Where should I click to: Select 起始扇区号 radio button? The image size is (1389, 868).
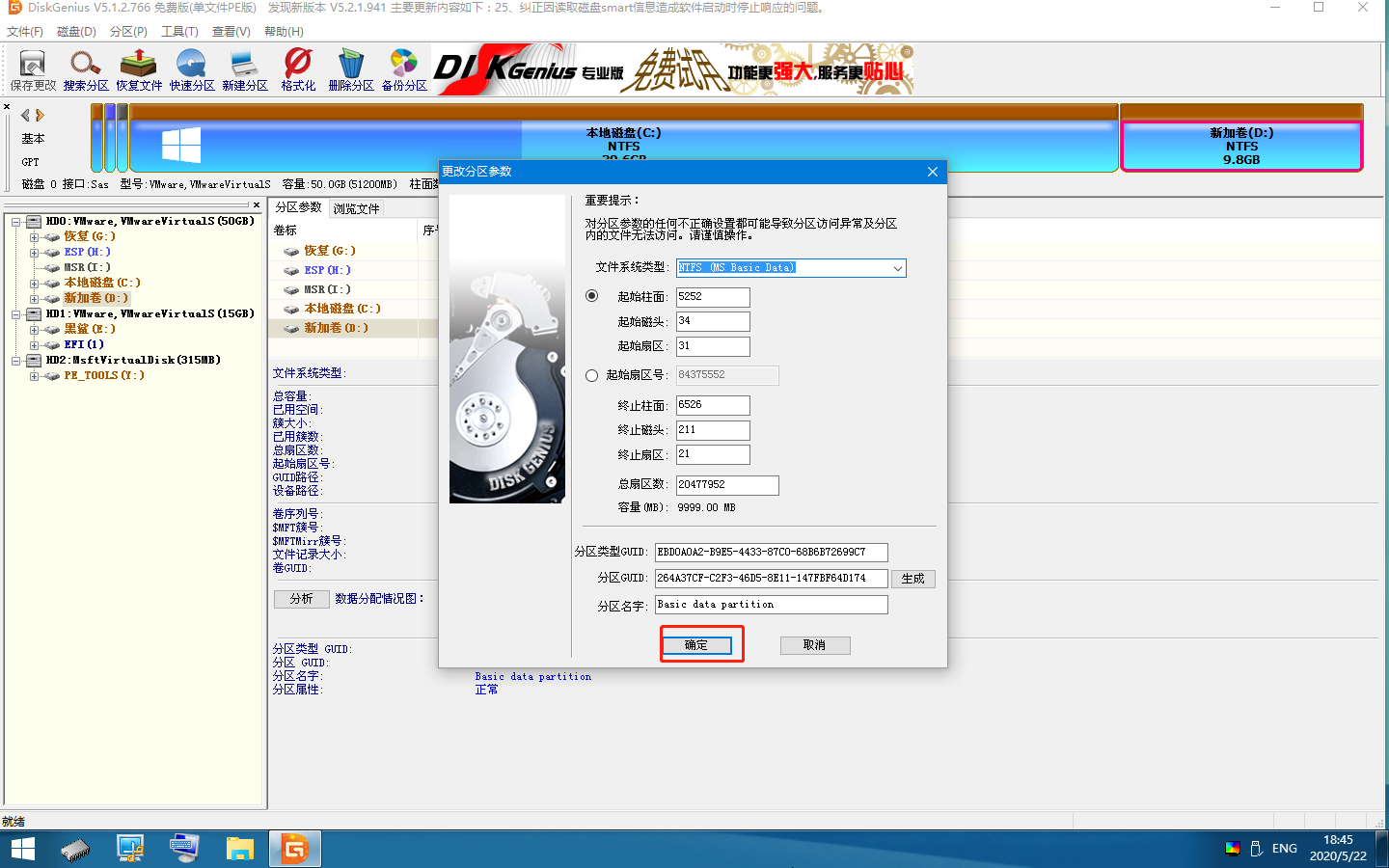pos(591,375)
